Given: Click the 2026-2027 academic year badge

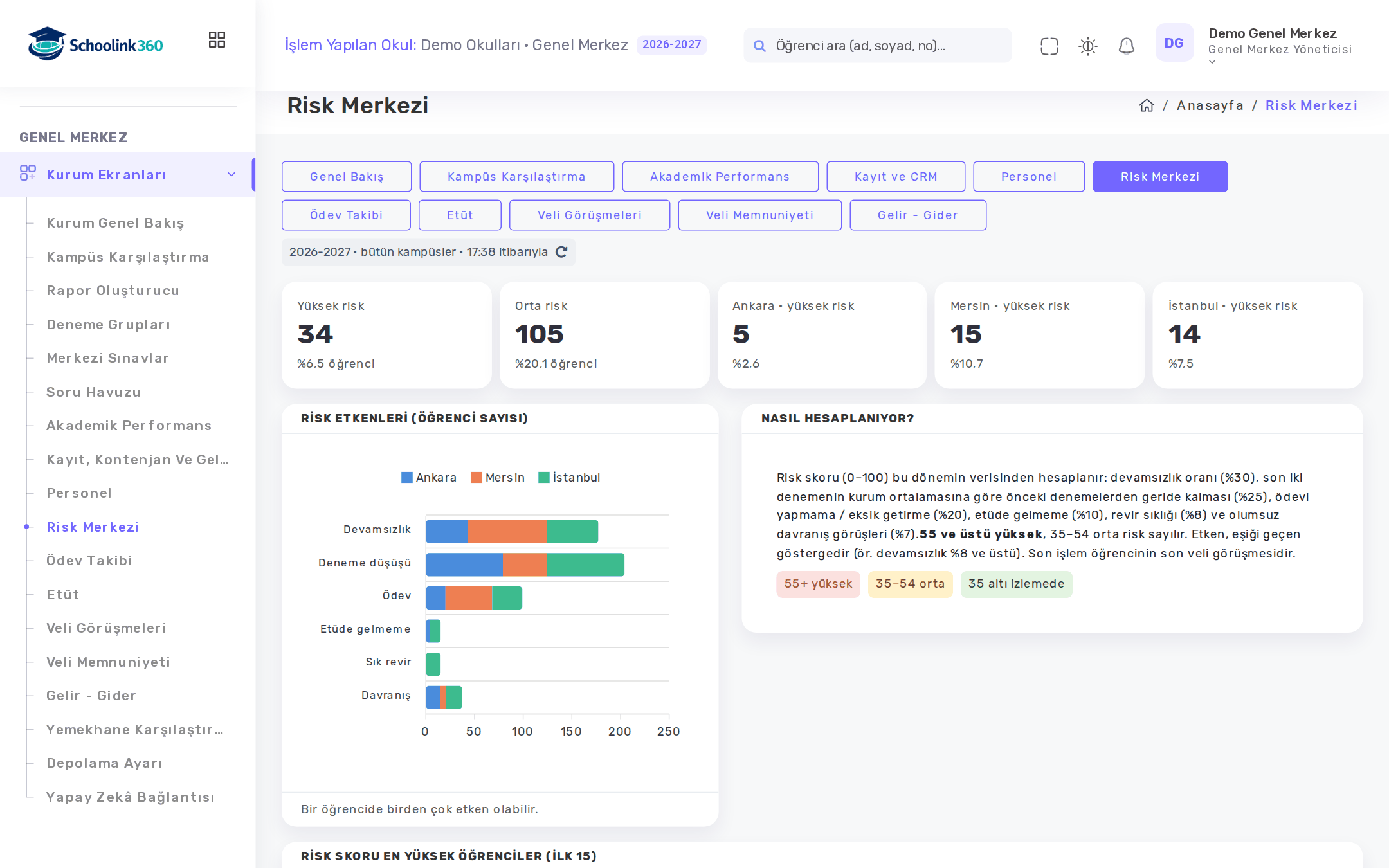Looking at the screenshot, I should click(x=671, y=44).
